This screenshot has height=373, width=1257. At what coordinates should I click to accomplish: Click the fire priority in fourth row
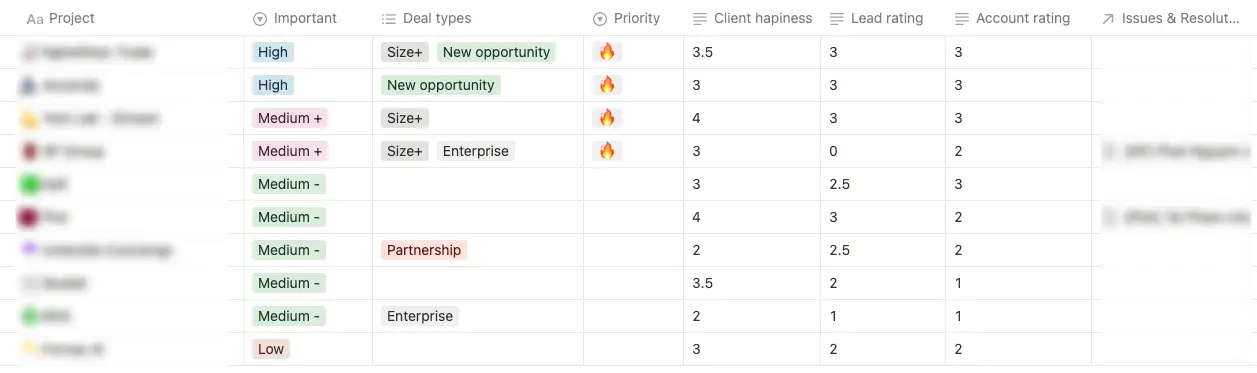pos(606,151)
